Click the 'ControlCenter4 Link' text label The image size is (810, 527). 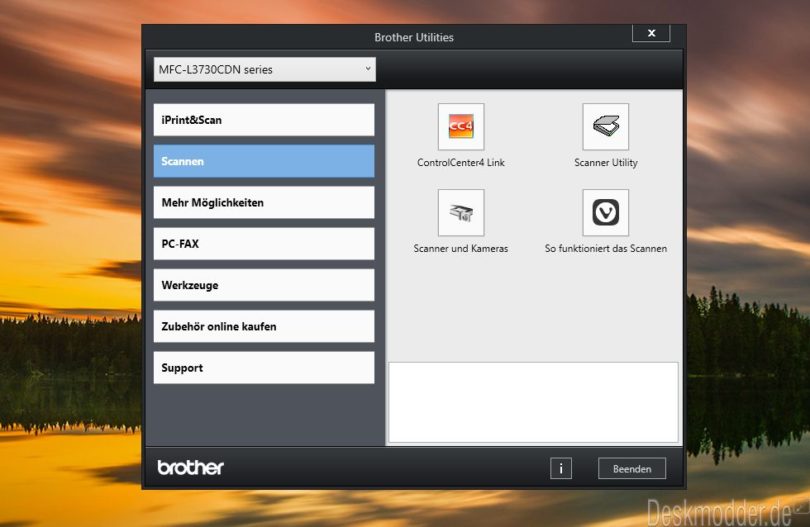tap(460, 162)
